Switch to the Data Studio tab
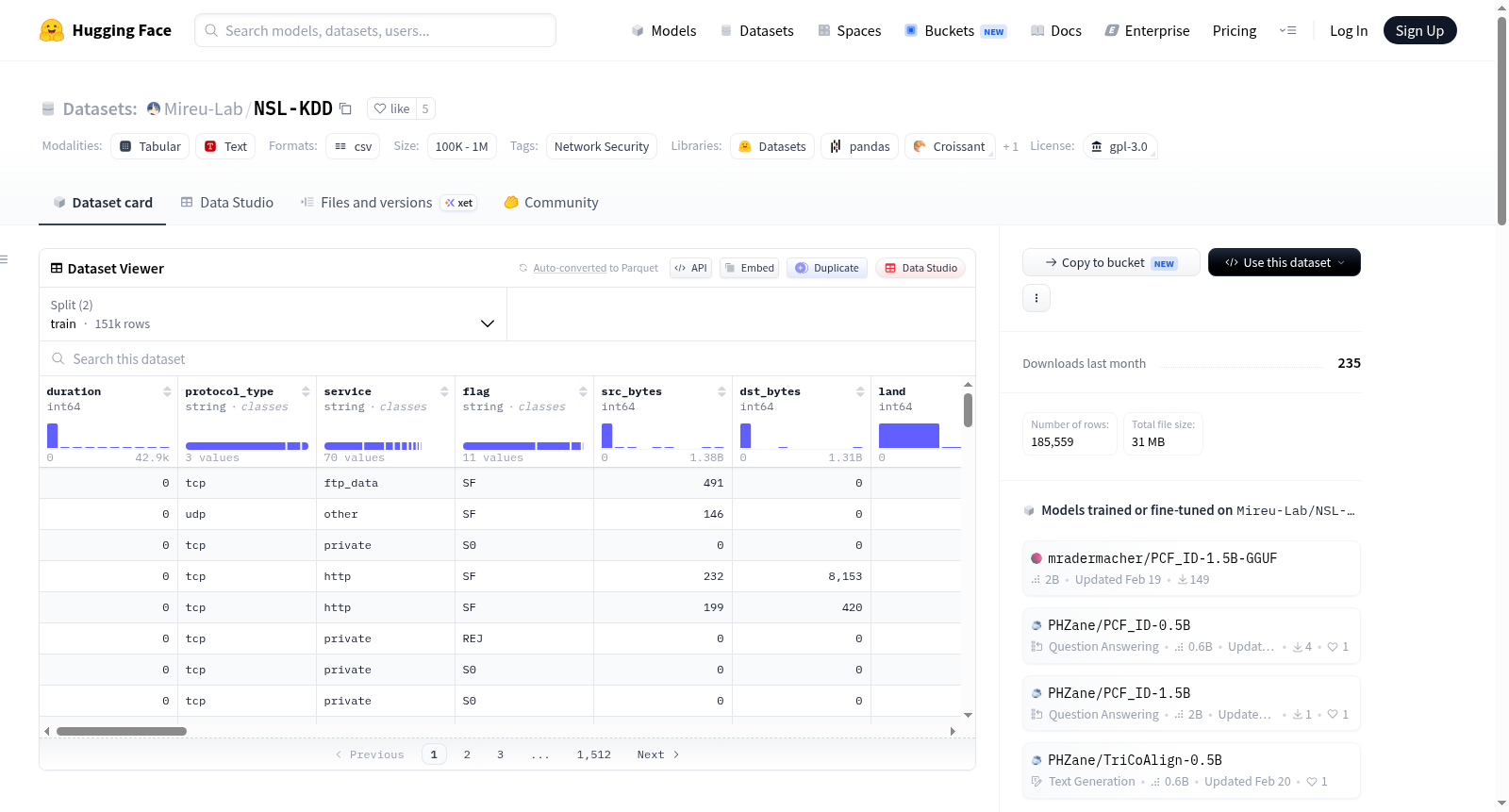 227,203
